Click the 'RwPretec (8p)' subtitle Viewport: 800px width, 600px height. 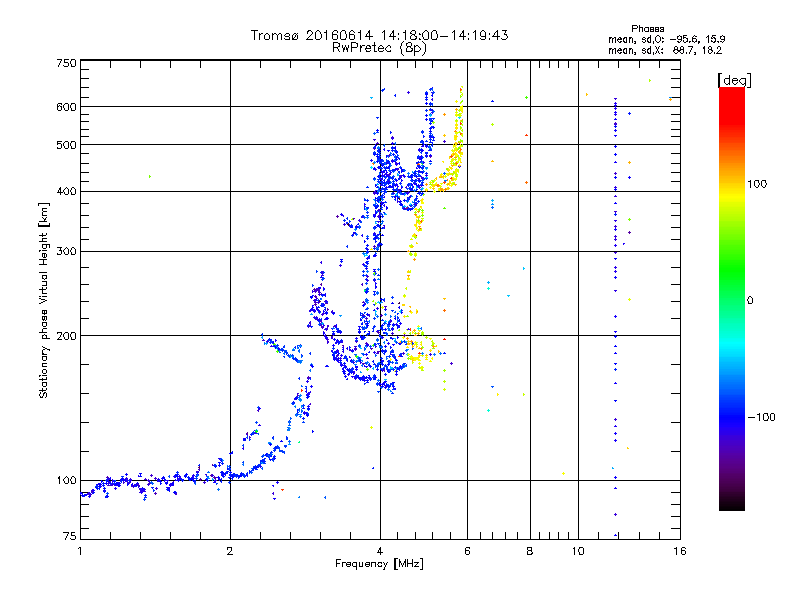coord(379,48)
